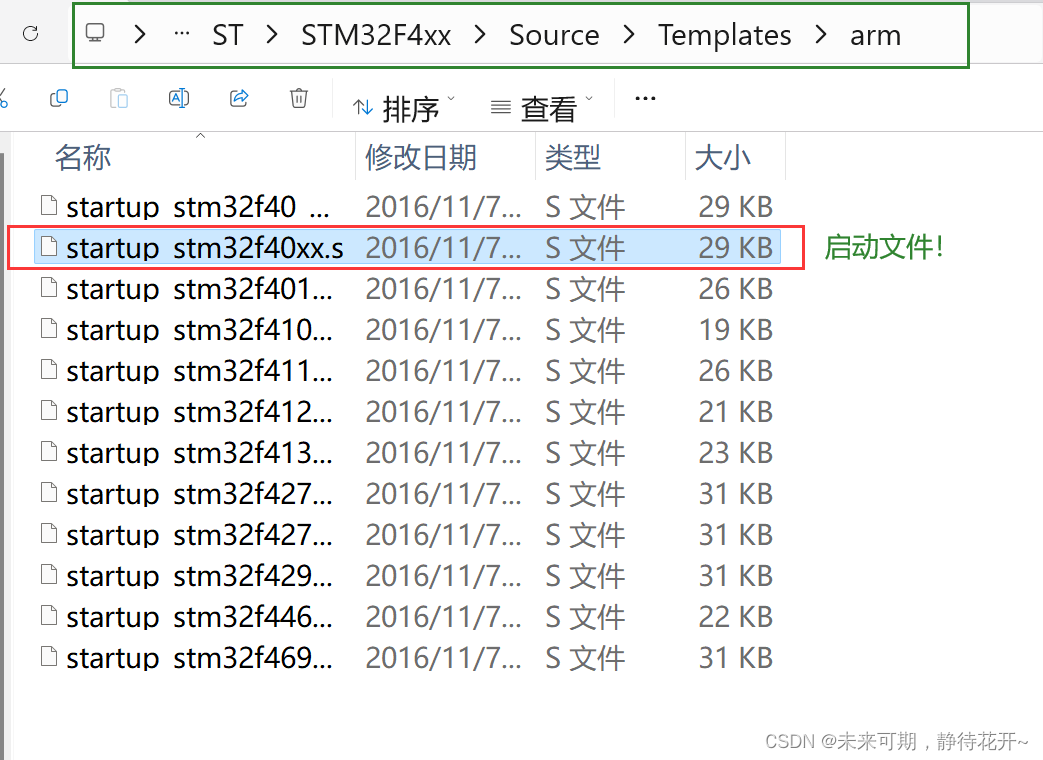
Task: Click the Copy toolbar icon
Action: (59, 98)
